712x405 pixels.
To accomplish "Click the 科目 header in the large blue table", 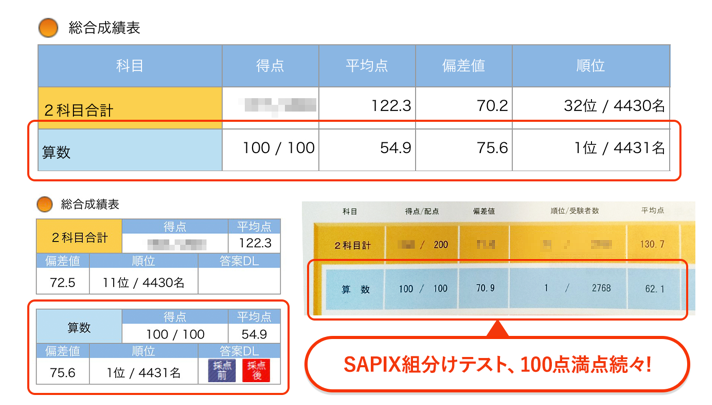I will (x=130, y=66).
